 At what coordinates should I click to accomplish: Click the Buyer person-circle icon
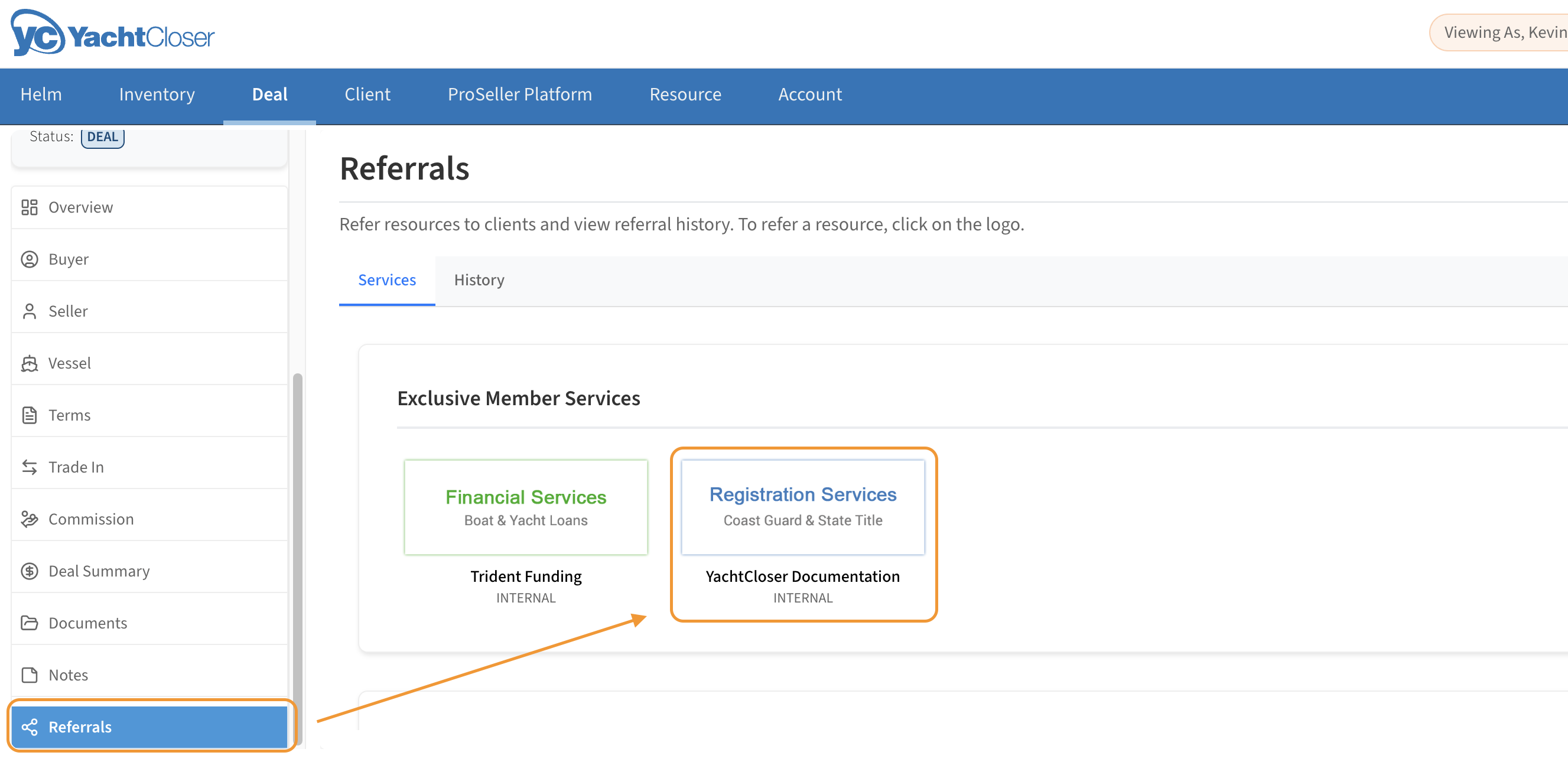(29, 259)
